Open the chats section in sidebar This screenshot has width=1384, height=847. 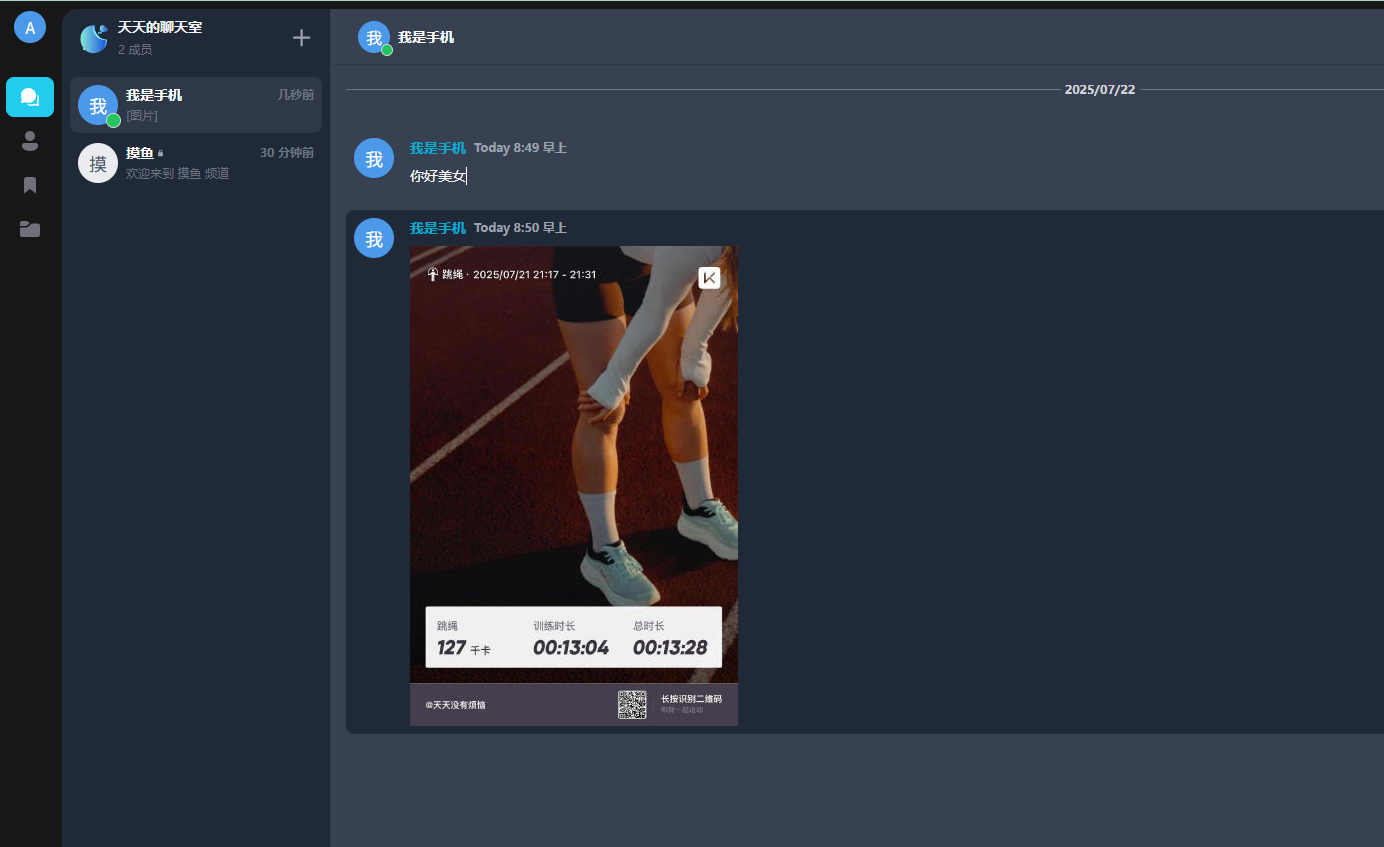[x=30, y=97]
